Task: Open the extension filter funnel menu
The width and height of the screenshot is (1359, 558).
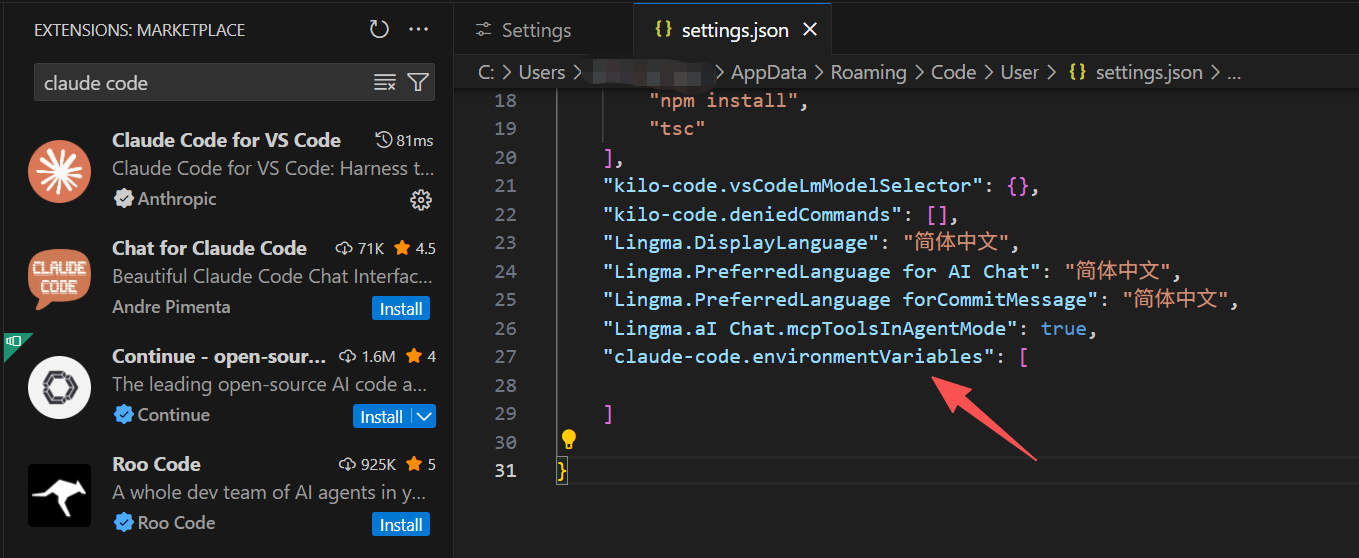Action: (x=418, y=83)
